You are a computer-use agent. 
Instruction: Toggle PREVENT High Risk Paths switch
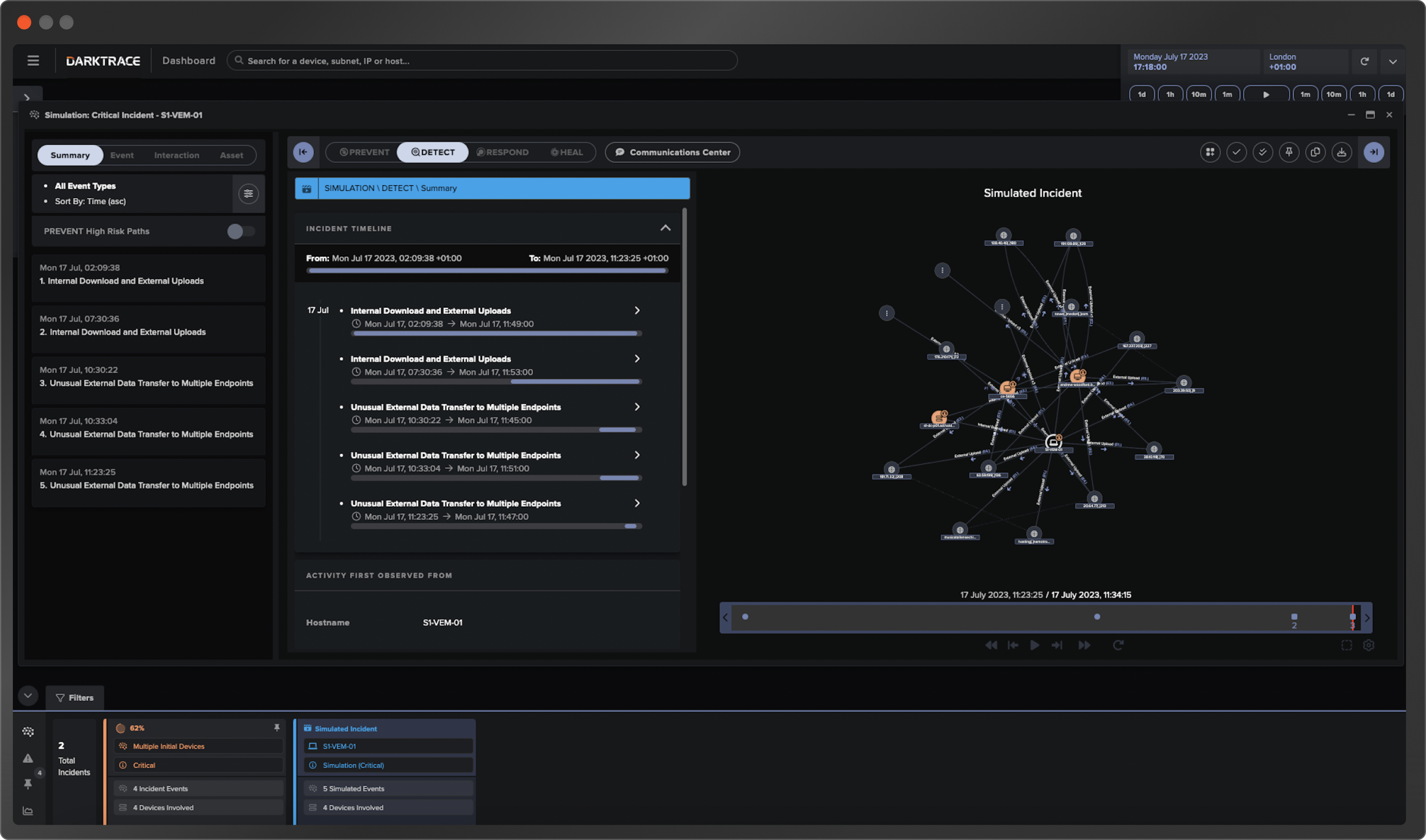[x=241, y=231]
